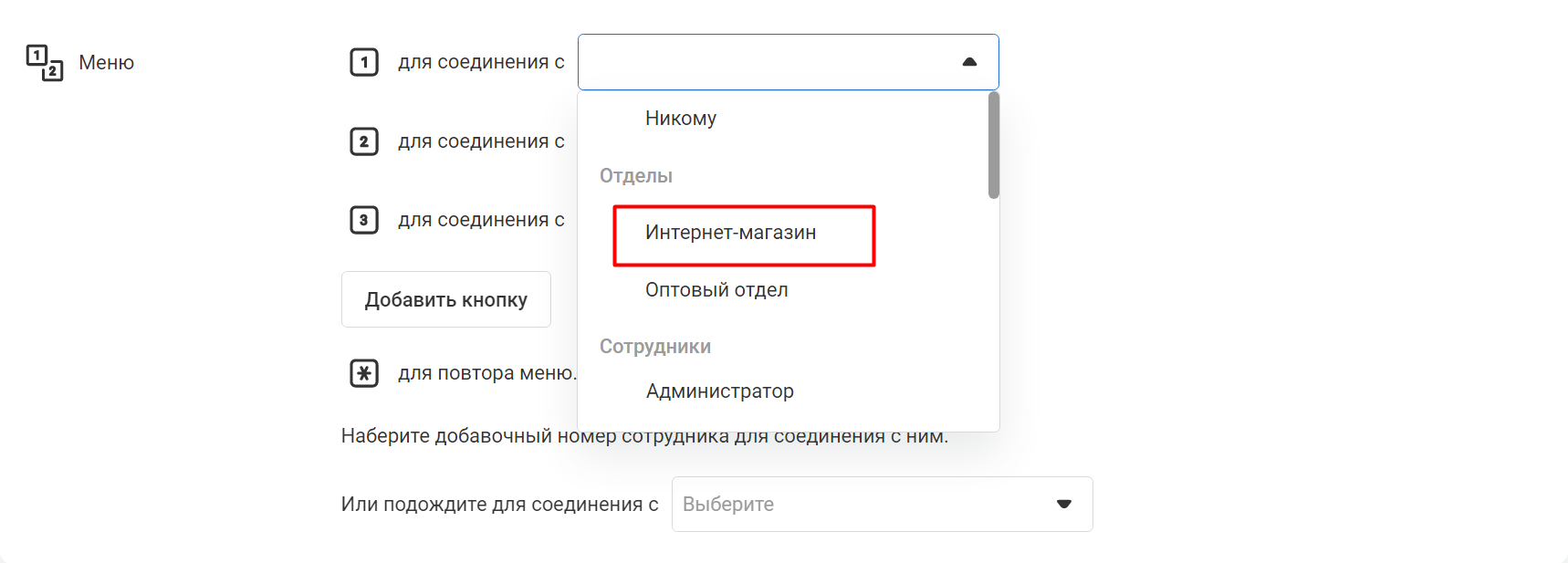Click the для повтора меню text

click(x=486, y=373)
